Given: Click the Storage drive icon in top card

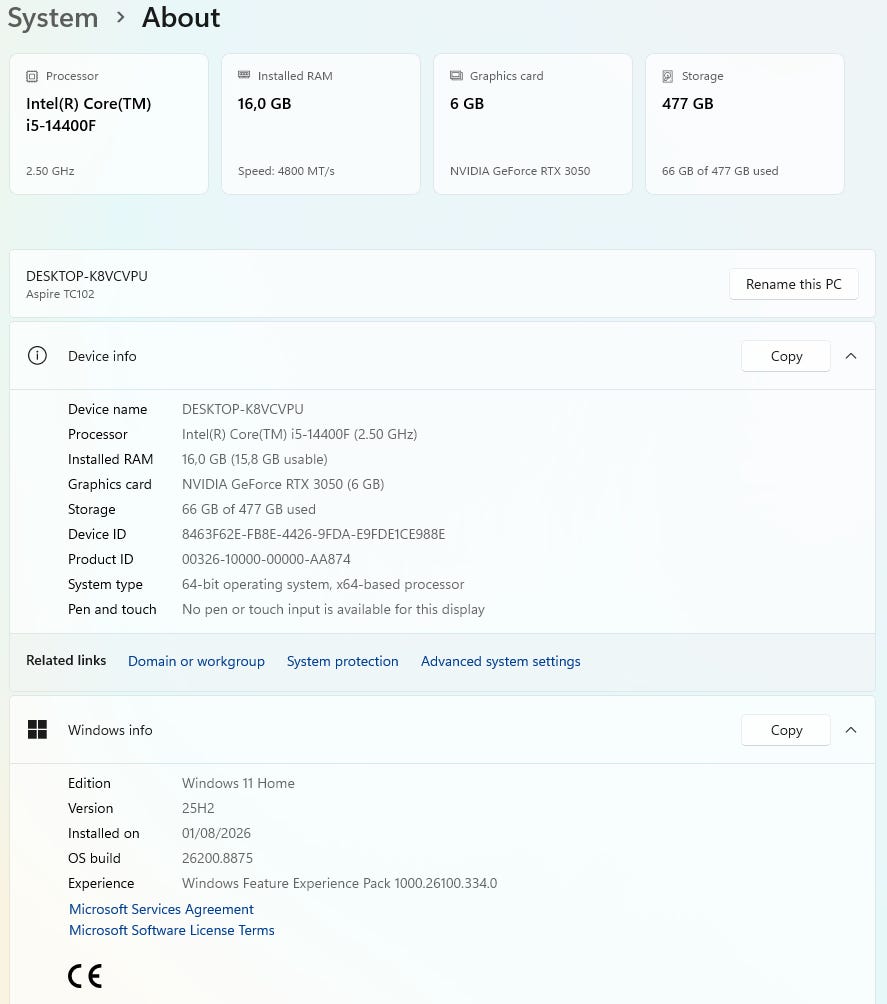Looking at the screenshot, I should pos(667,76).
